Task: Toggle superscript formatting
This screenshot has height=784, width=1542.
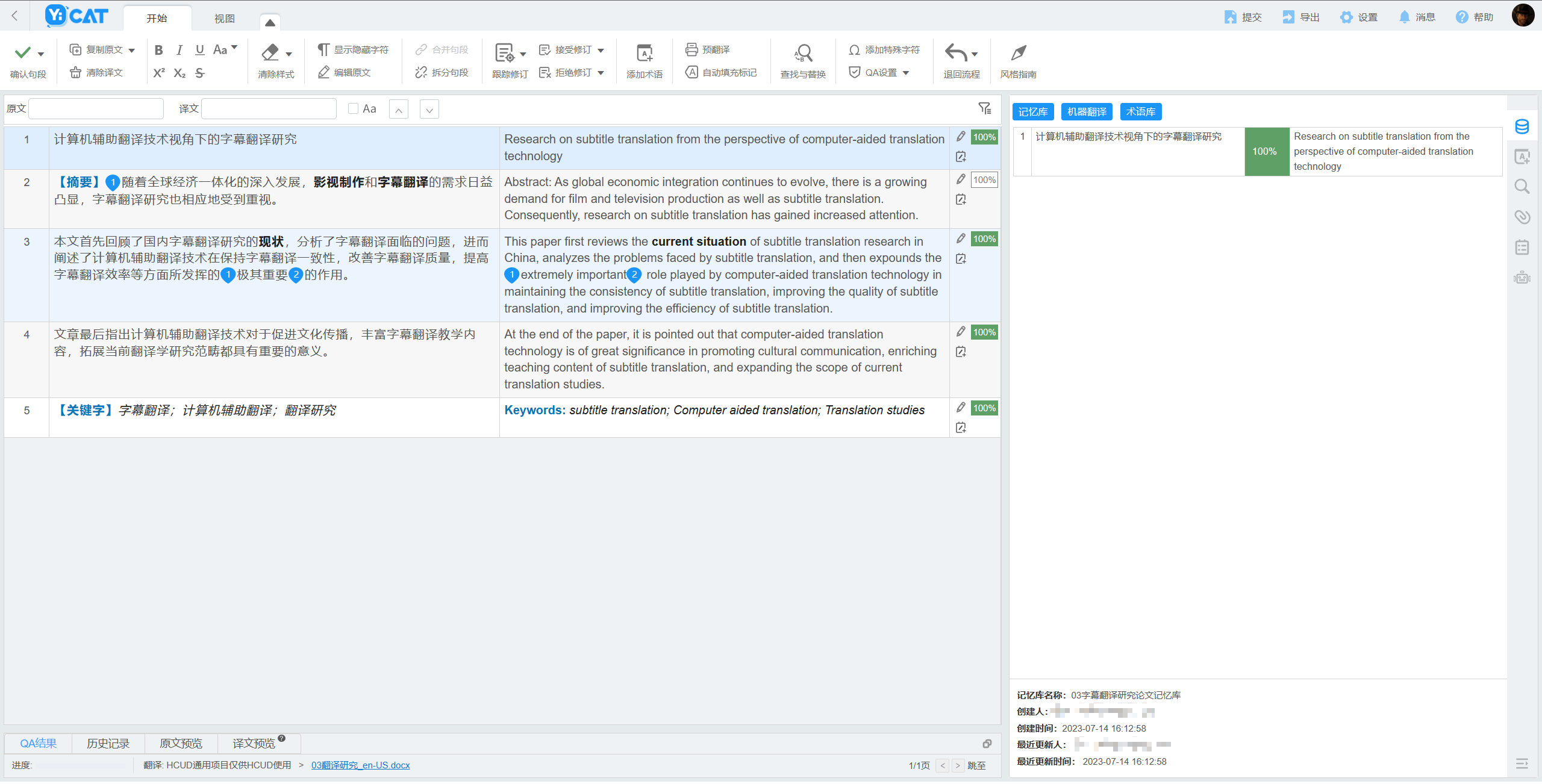Action: click(x=158, y=73)
